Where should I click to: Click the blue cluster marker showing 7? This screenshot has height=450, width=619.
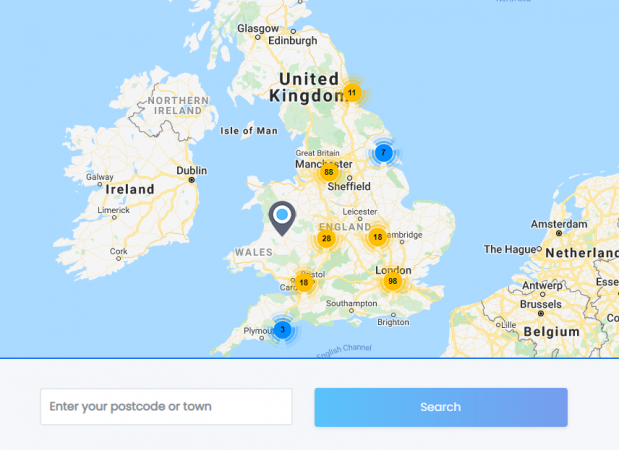pos(383,153)
